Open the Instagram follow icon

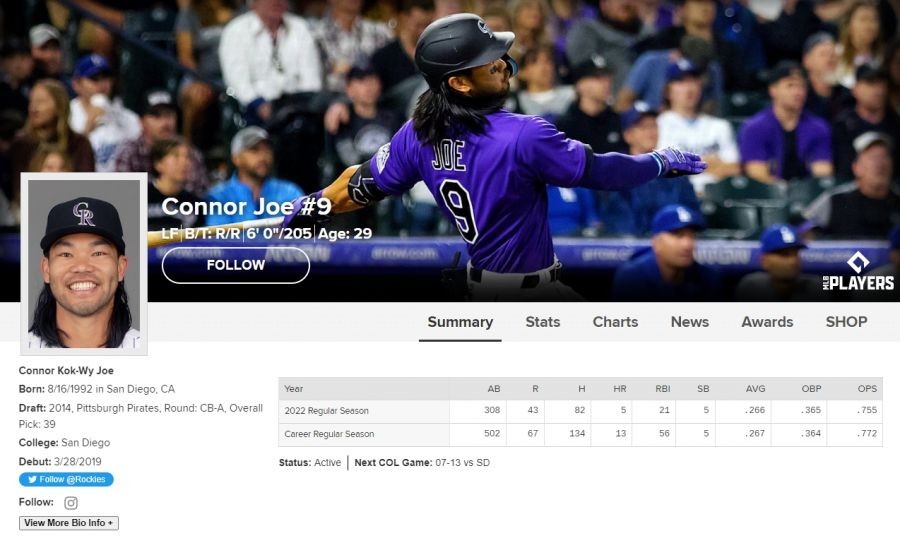coord(71,503)
